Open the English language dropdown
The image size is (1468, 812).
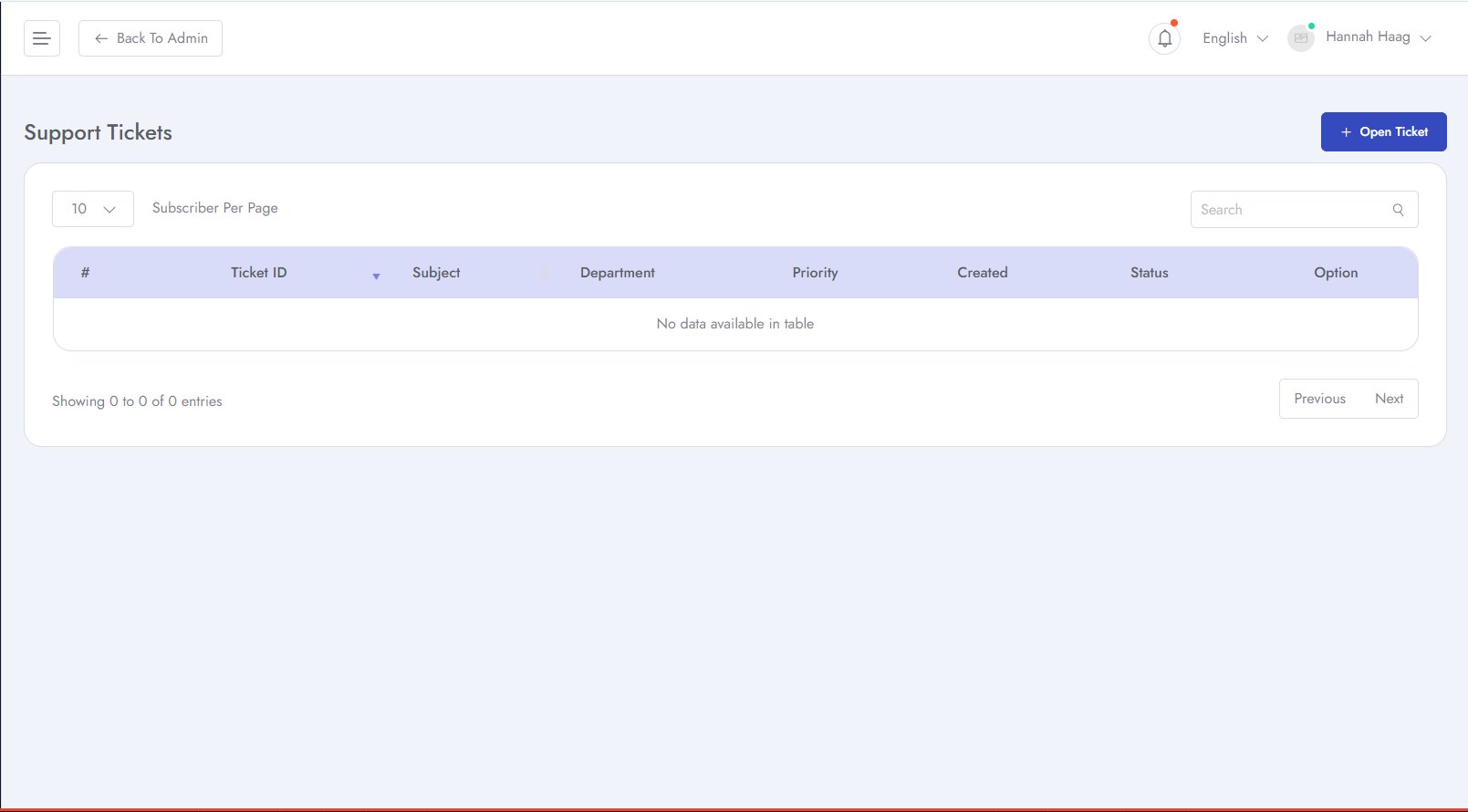pos(1235,38)
